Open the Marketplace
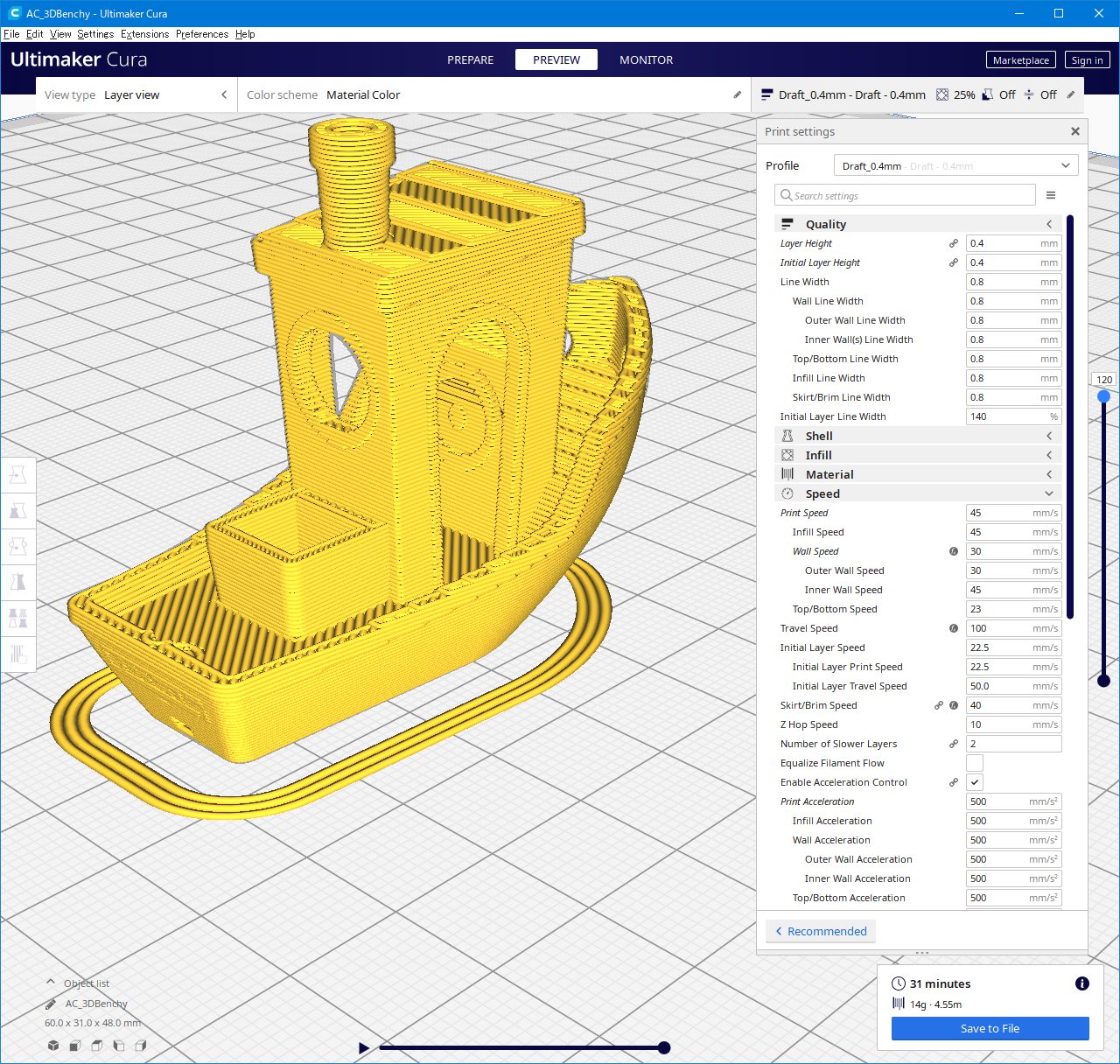 coord(1020,59)
